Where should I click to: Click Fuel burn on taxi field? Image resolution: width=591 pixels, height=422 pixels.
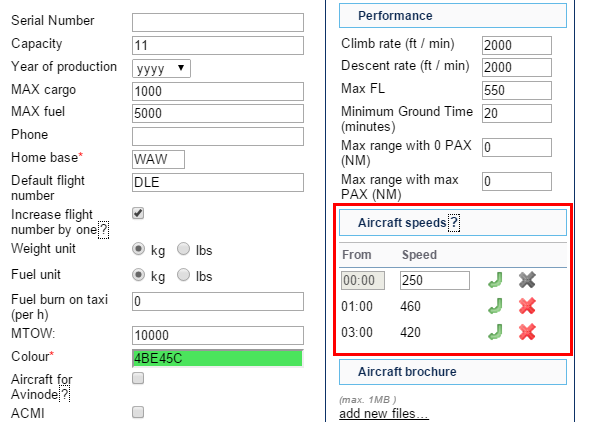217,301
